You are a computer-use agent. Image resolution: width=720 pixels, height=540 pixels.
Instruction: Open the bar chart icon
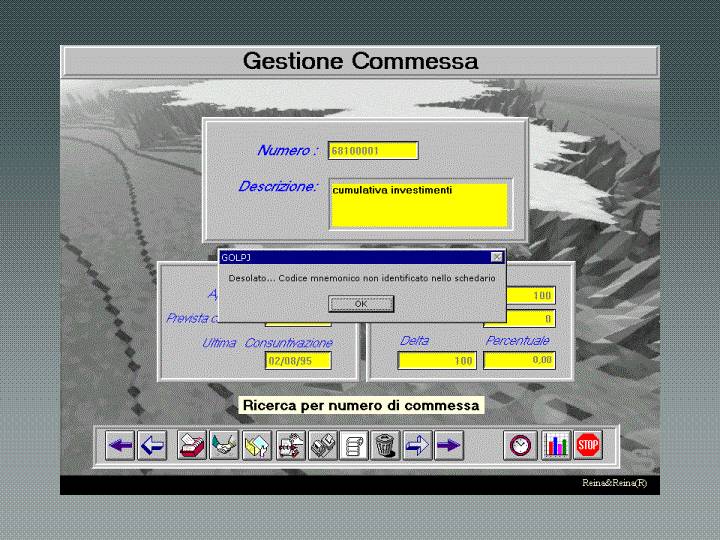point(555,446)
